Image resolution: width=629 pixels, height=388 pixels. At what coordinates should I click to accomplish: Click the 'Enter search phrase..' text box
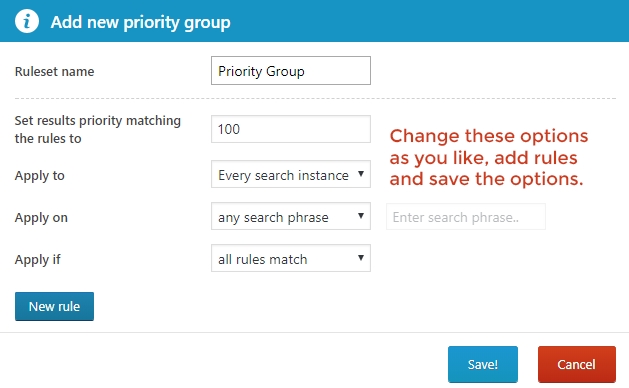click(466, 217)
